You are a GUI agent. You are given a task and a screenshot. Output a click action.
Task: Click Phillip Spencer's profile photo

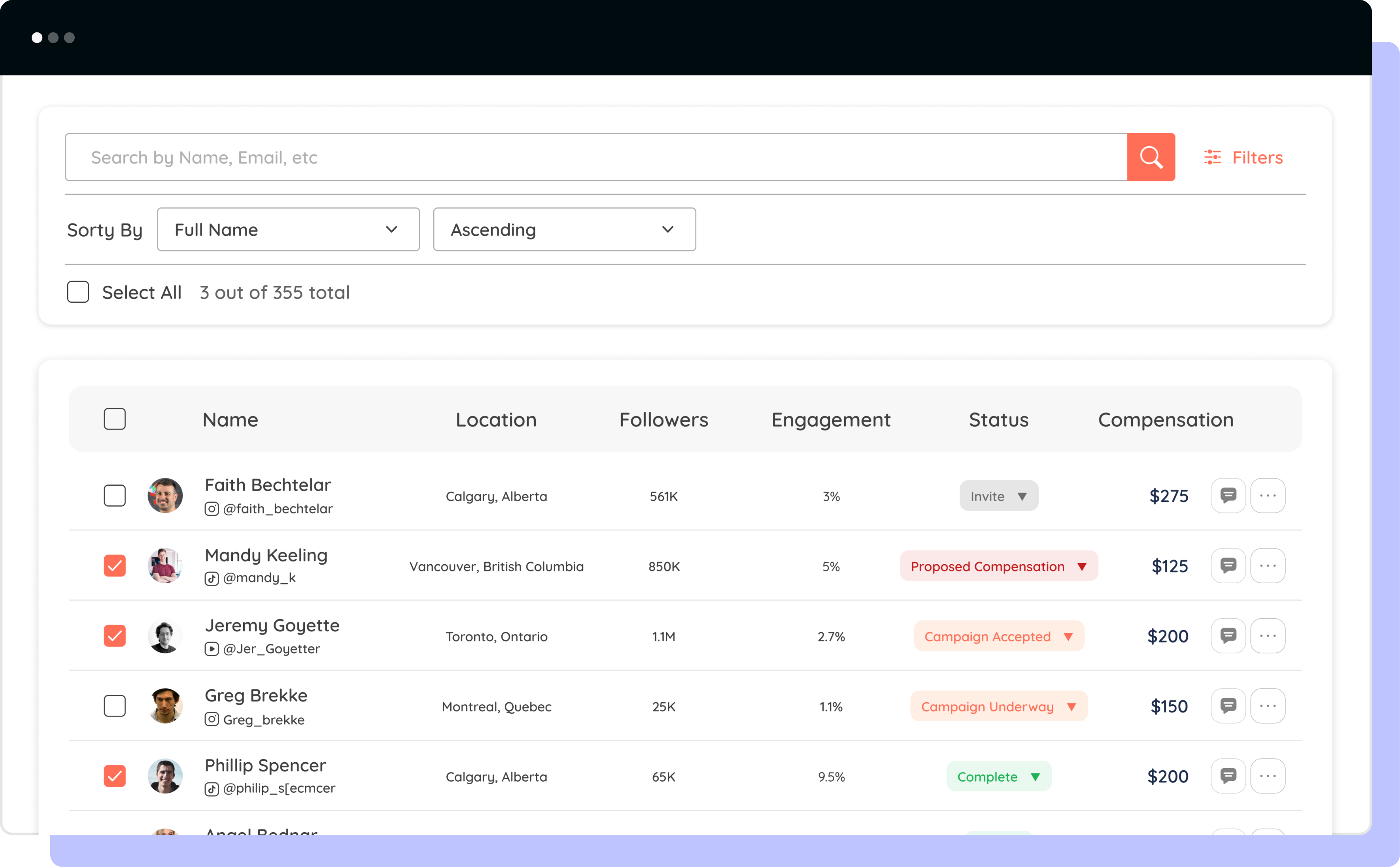tap(165, 776)
